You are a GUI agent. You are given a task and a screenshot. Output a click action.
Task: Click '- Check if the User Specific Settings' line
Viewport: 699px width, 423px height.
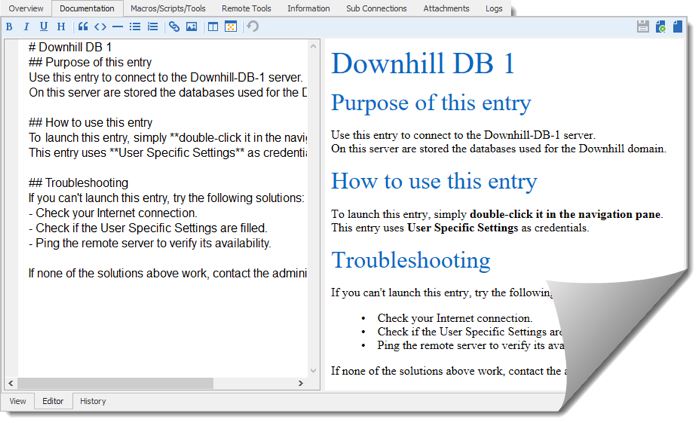[x=148, y=228]
